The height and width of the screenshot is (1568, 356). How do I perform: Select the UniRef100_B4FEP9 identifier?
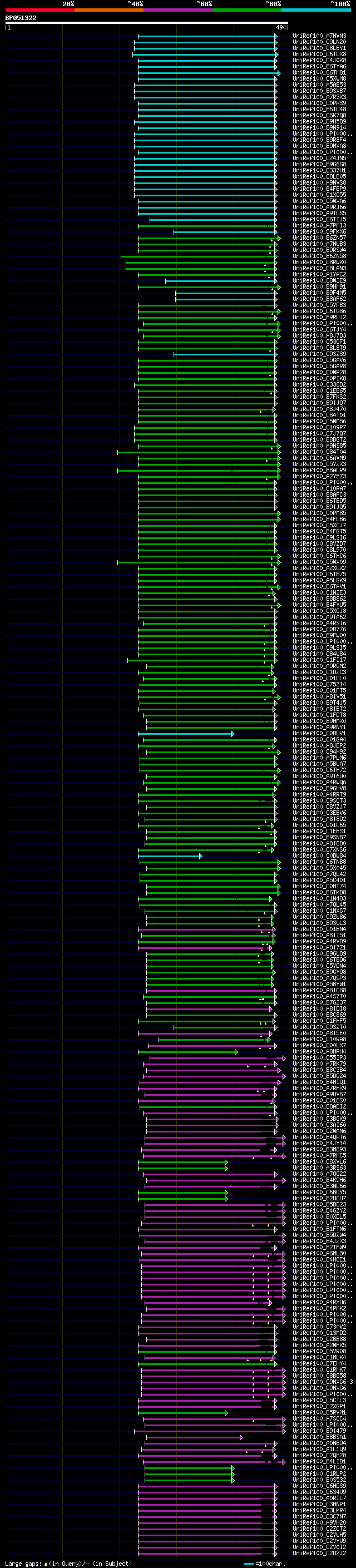319,189
